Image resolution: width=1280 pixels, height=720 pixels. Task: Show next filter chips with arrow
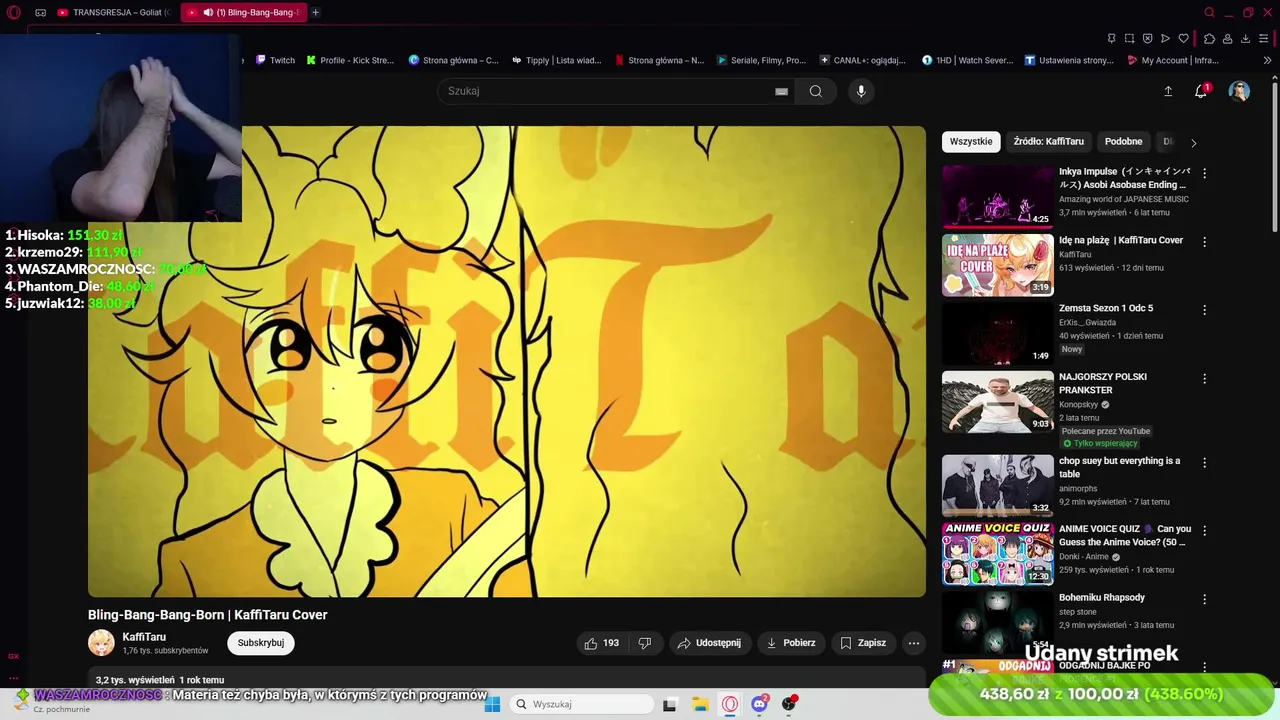pos(1193,142)
